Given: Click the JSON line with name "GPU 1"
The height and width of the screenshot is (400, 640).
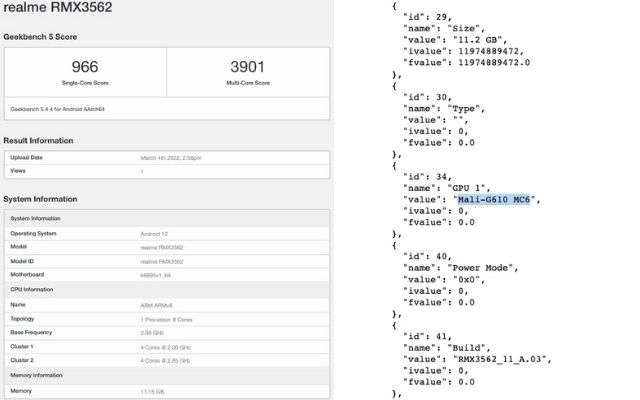Looking at the screenshot, I should pos(447,188).
